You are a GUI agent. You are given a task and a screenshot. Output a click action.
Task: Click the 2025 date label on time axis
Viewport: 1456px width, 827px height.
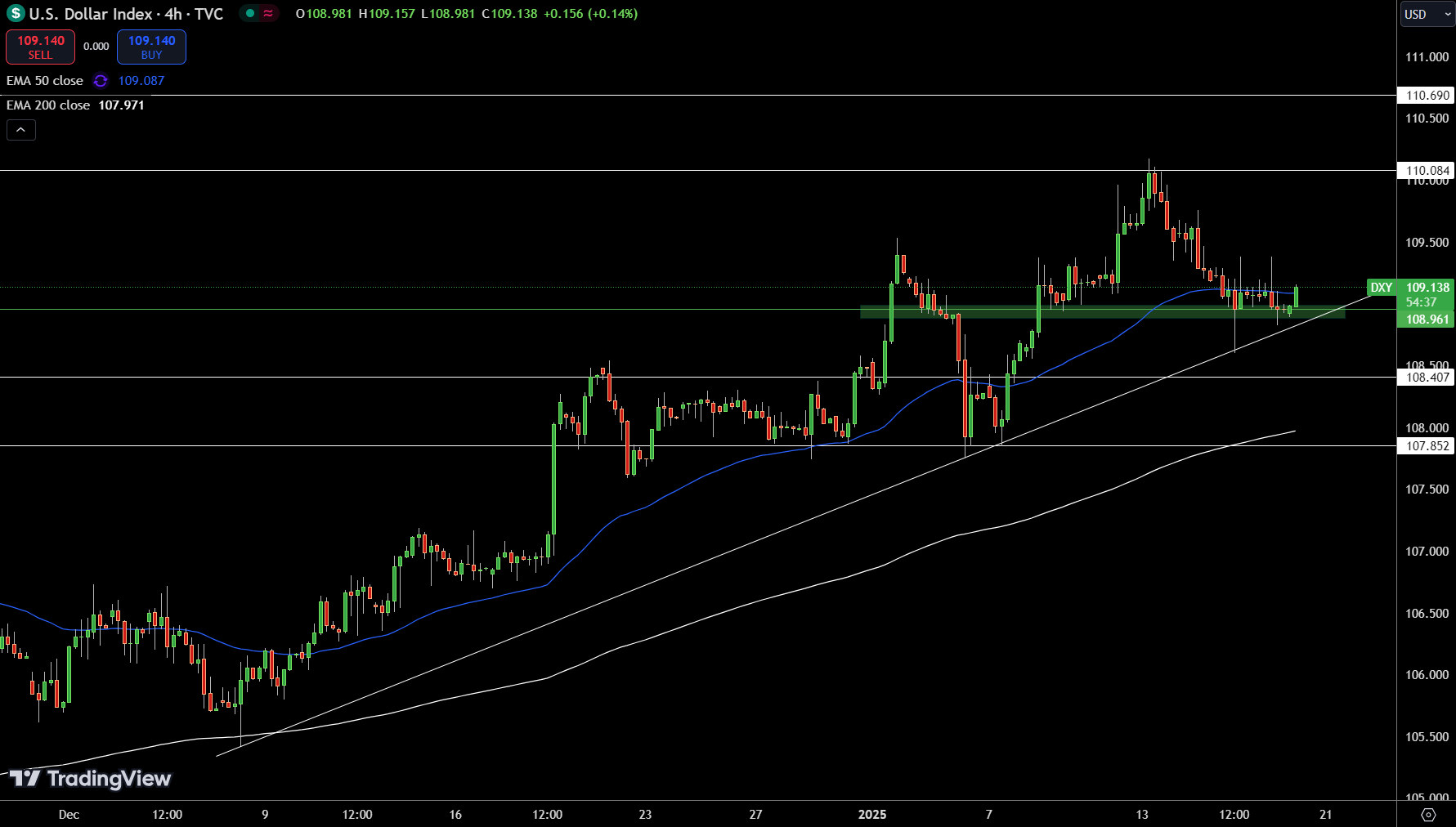click(872, 815)
